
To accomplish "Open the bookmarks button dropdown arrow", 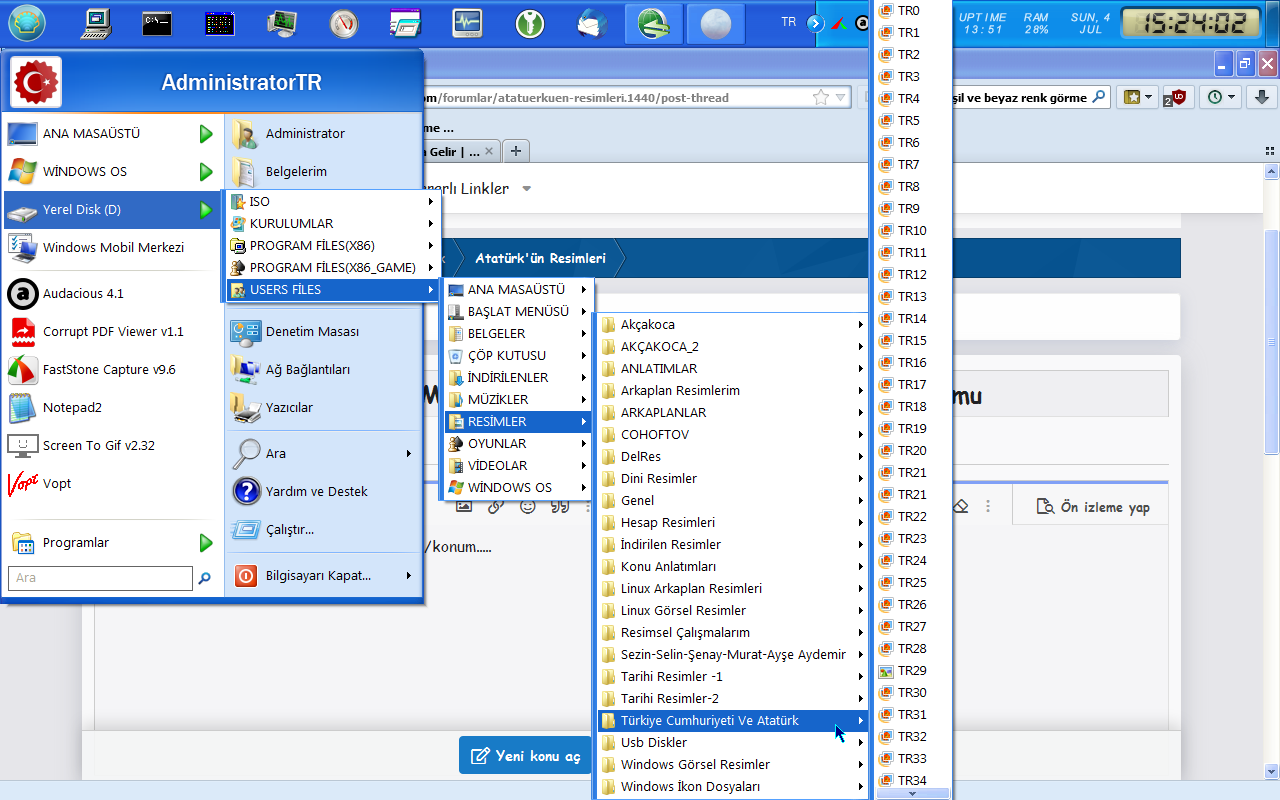I will [x=1149, y=97].
